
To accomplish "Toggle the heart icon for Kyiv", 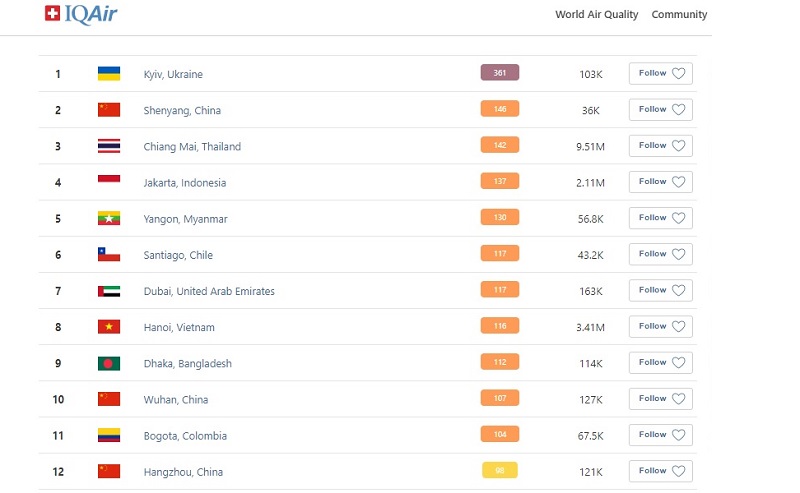I will pos(678,73).
